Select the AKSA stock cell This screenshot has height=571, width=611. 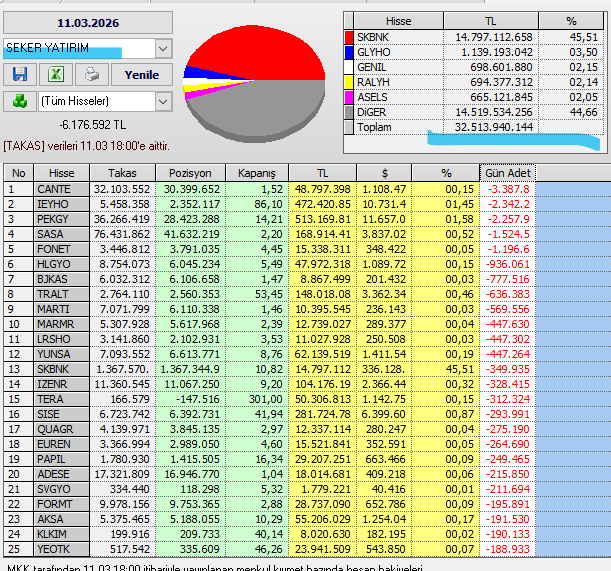[62, 520]
